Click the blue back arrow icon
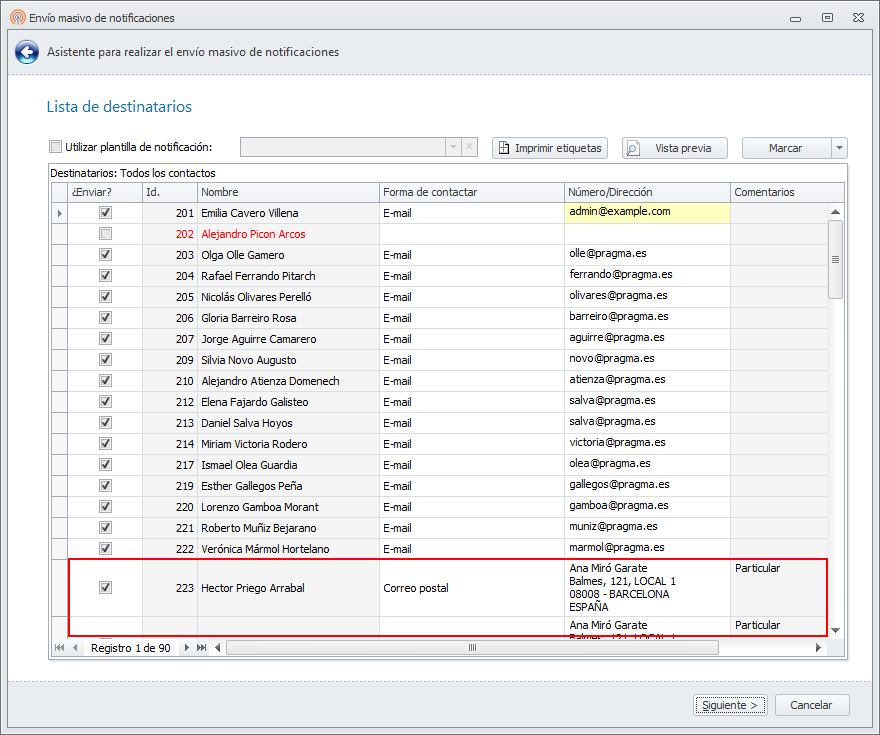The image size is (880, 735). [x=27, y=52]
